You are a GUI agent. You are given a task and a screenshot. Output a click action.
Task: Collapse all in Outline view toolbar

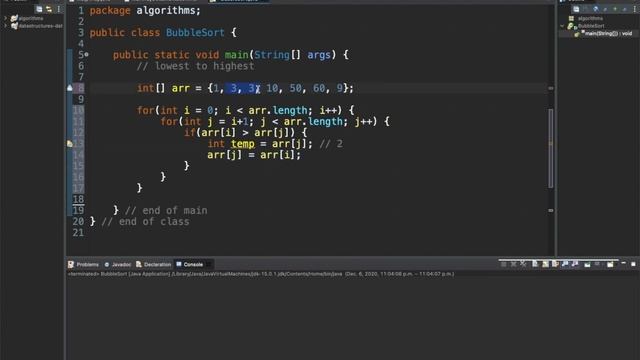[576, 9]
